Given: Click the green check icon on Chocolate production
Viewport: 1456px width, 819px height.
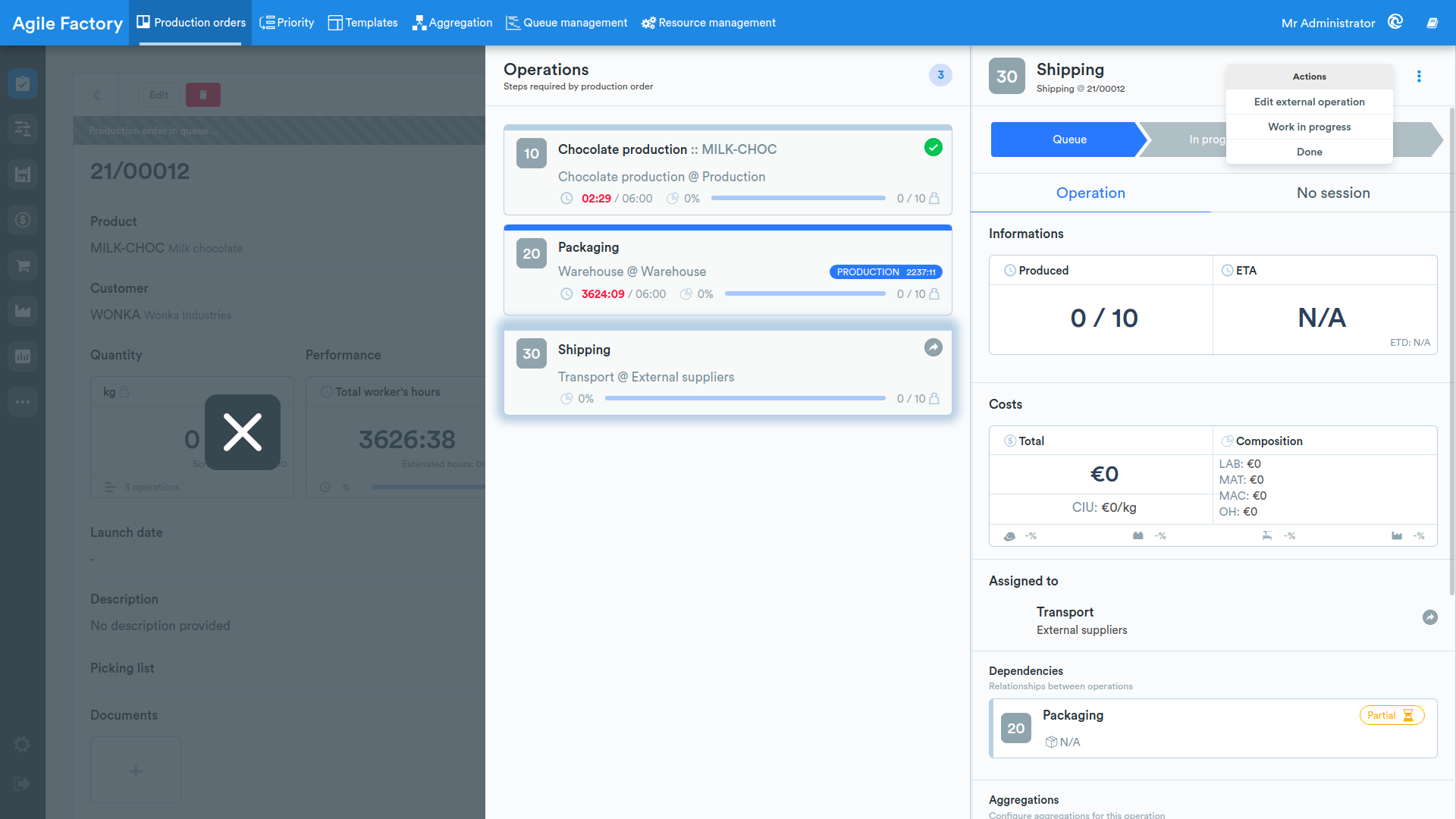Looking at the screenshot, I should (x=934, y=148).
